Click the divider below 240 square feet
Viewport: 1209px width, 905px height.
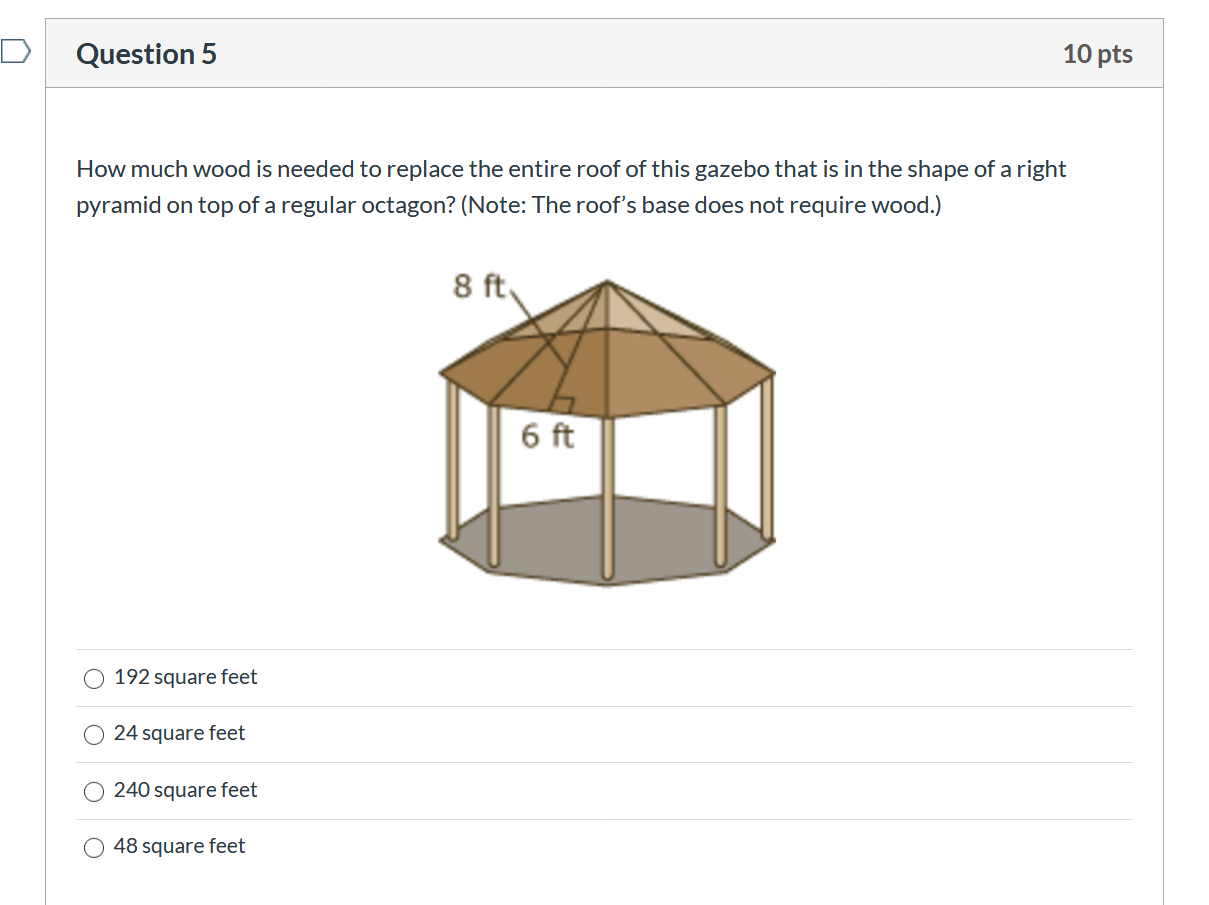pyautogui.click(x=600, y=818)
